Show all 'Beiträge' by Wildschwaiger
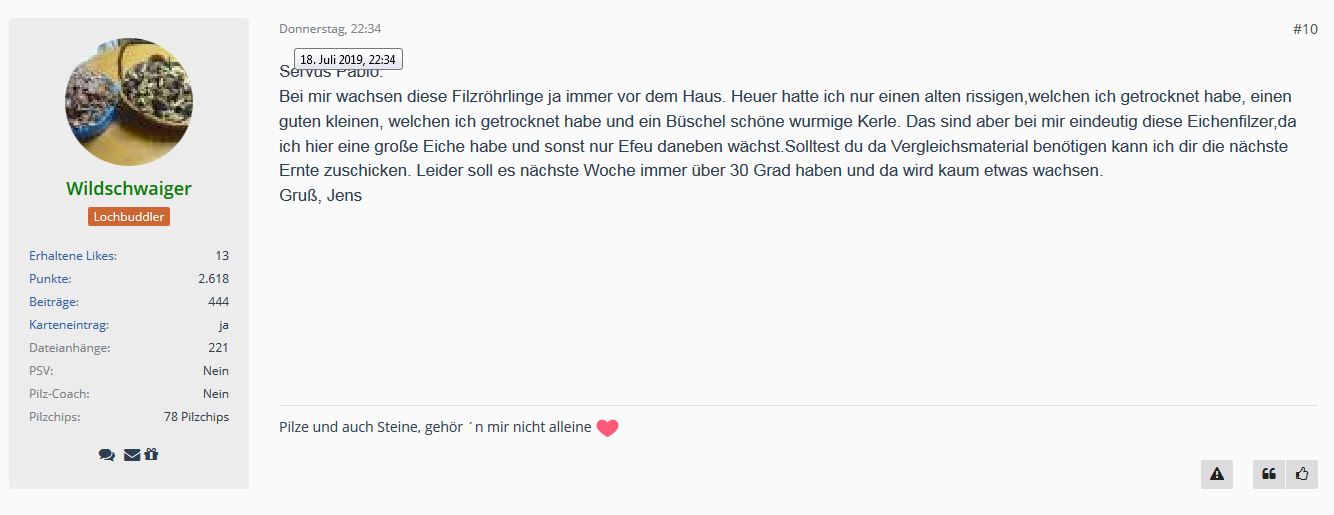 [x=54, y=302]
